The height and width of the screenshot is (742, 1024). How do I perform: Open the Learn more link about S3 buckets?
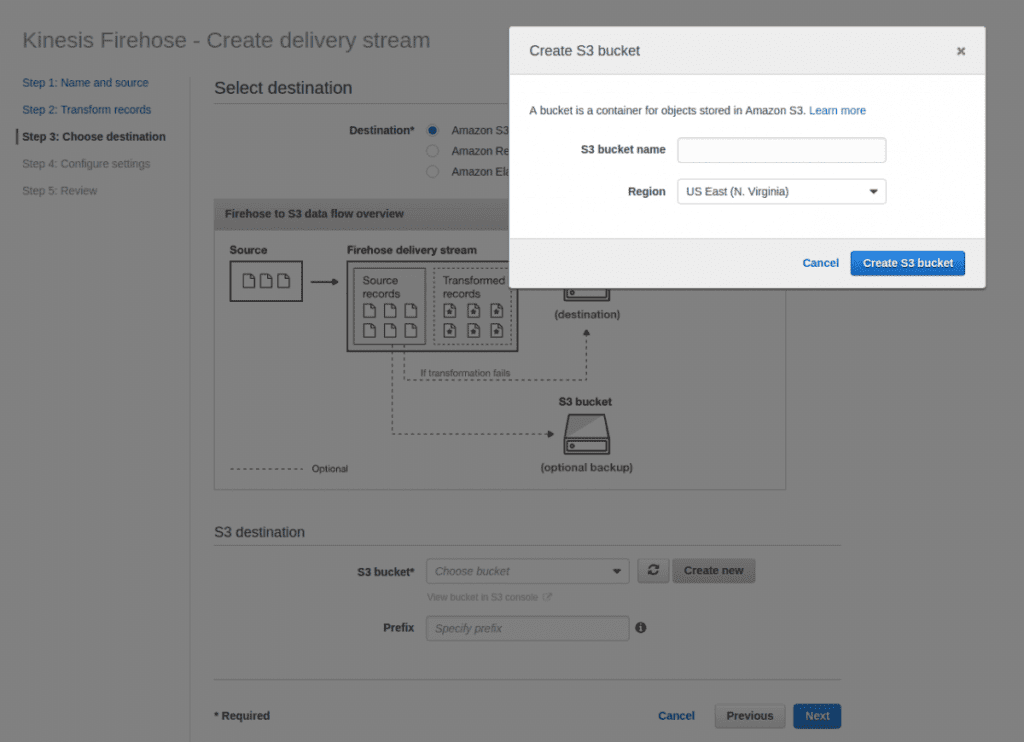pyautogui.click(x=837, y=110)
